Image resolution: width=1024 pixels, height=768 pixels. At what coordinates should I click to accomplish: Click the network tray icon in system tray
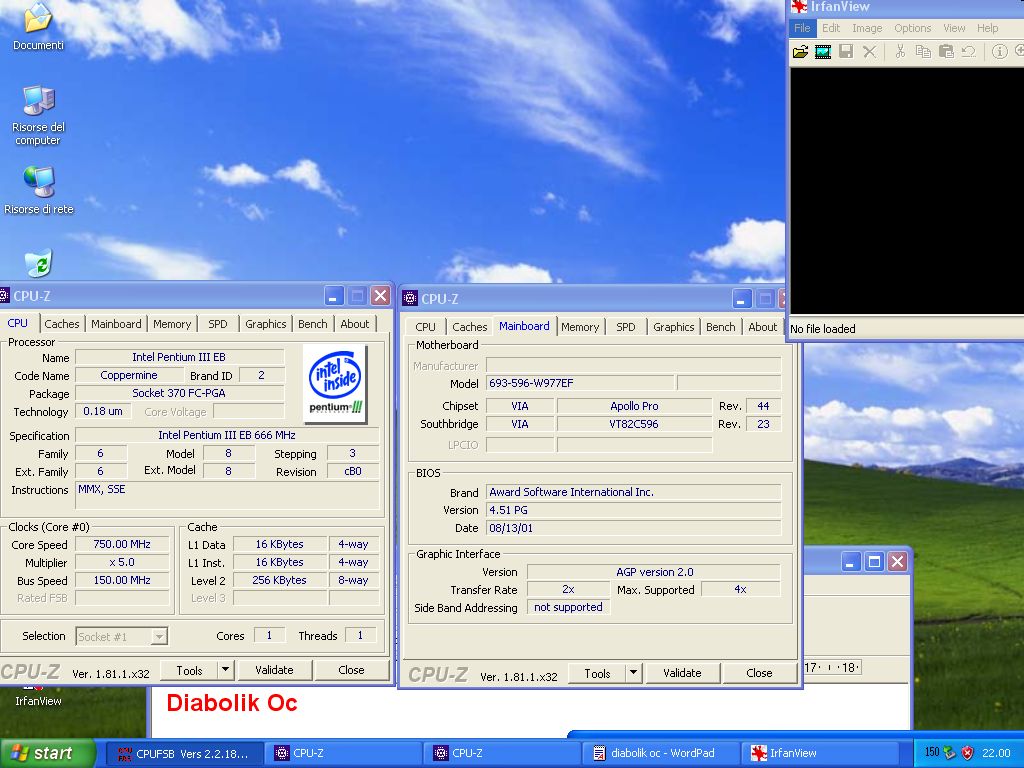pyautogui.click(x=949, y=753)
